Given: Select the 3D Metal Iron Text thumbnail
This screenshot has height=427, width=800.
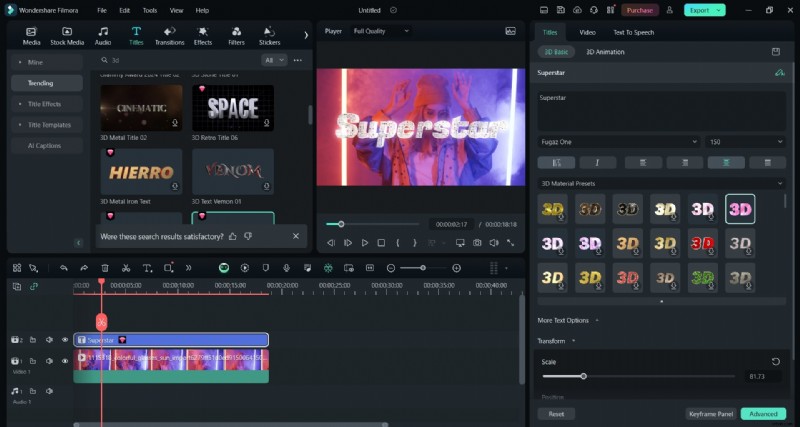Looking at the screenshot, I should (141, 171).
